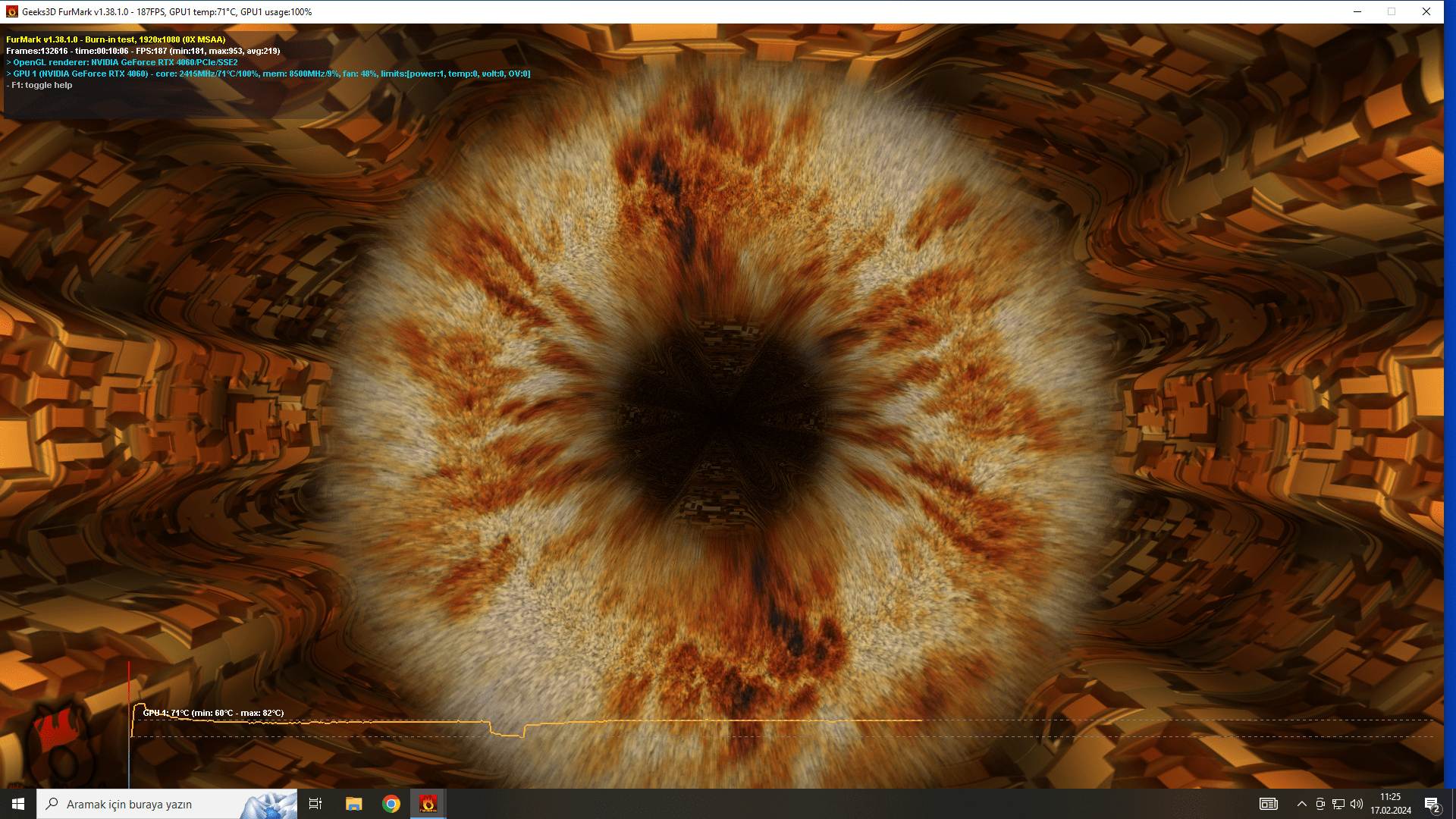The image size is (1456, 819).
Task: Click the GPU 1 temperature graph label
Action: (x=213, y=713)
